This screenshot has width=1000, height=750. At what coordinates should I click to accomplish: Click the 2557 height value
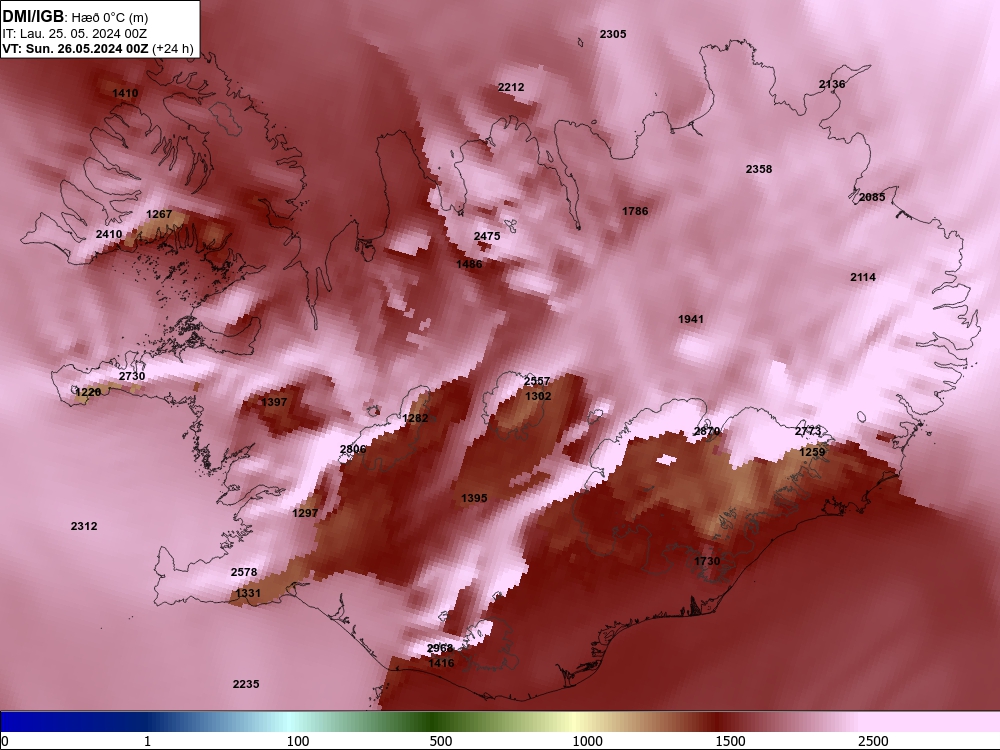[x=537, y=381]
